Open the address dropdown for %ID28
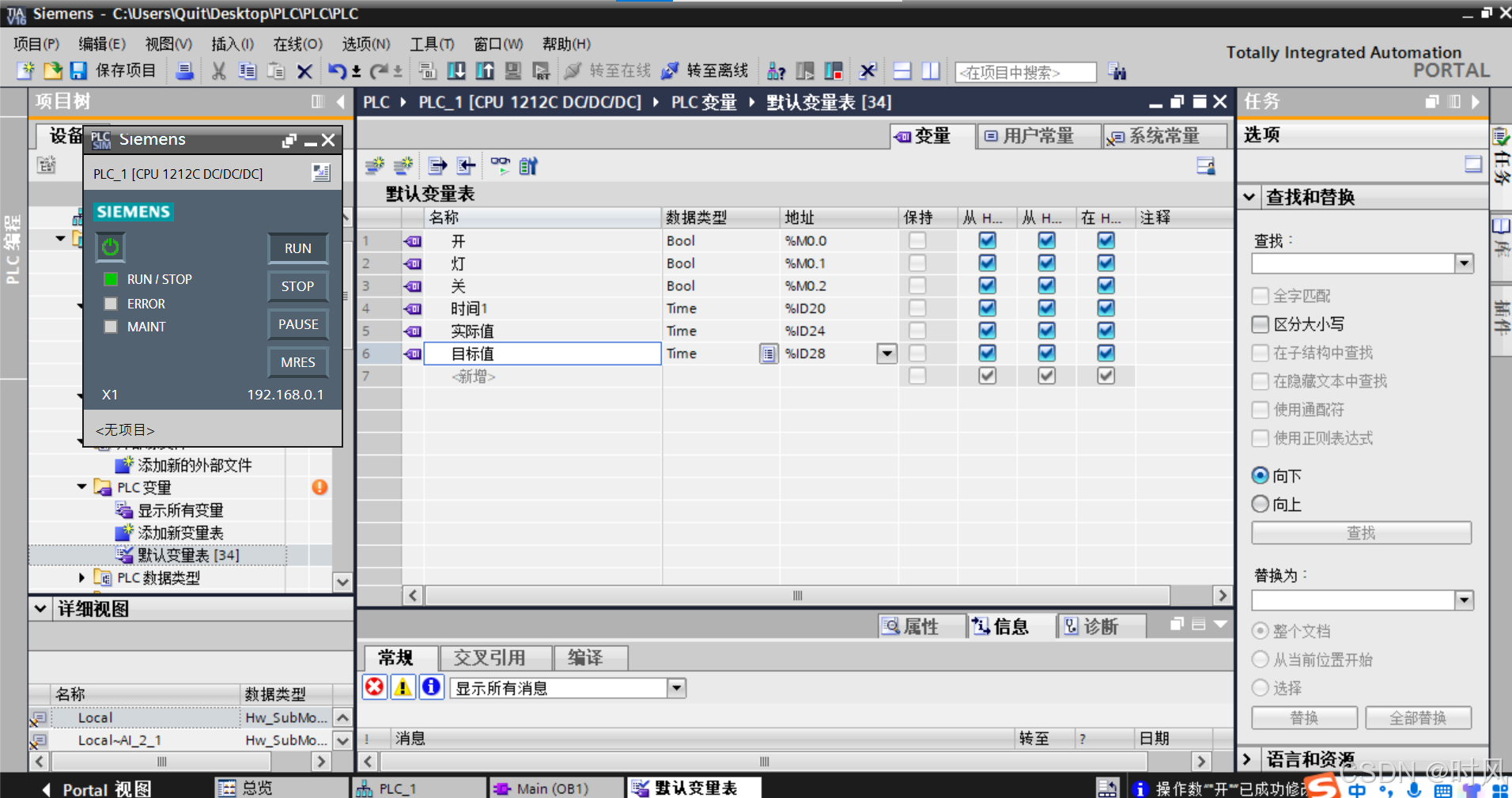Screen dimensions: 1512x798 887,354
